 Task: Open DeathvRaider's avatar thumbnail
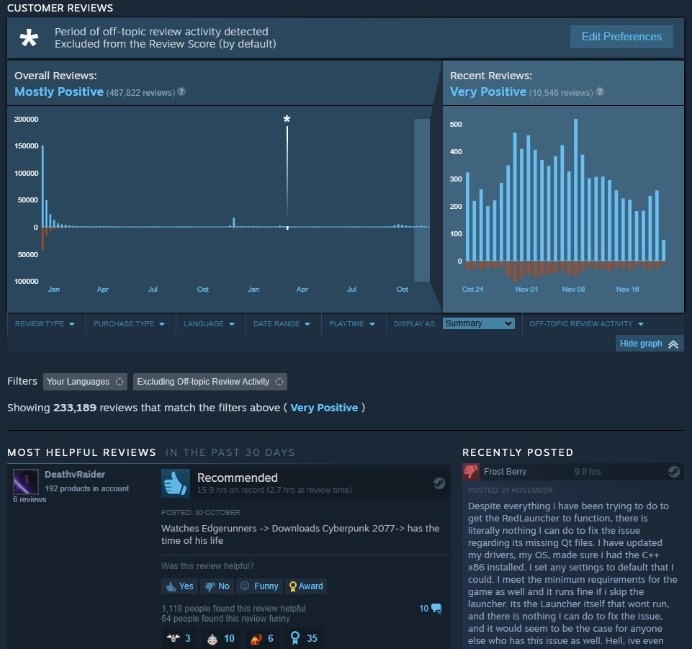point(26,481)
